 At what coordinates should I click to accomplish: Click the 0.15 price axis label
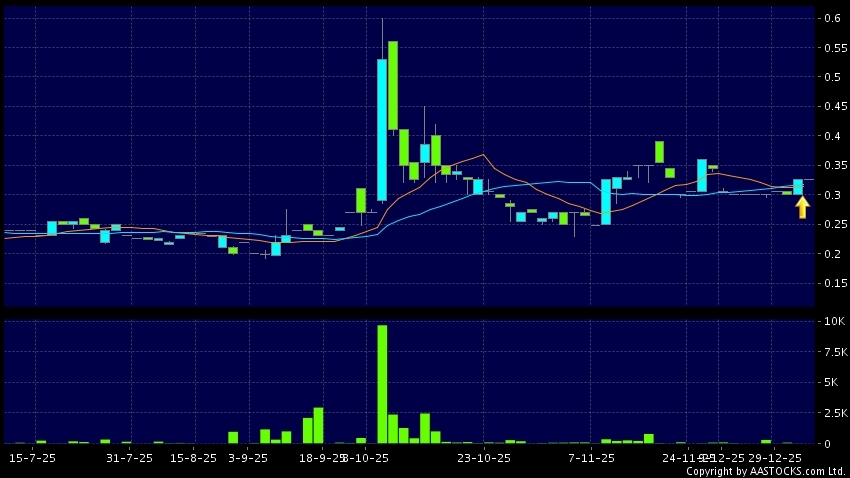[x=830, y=283]
